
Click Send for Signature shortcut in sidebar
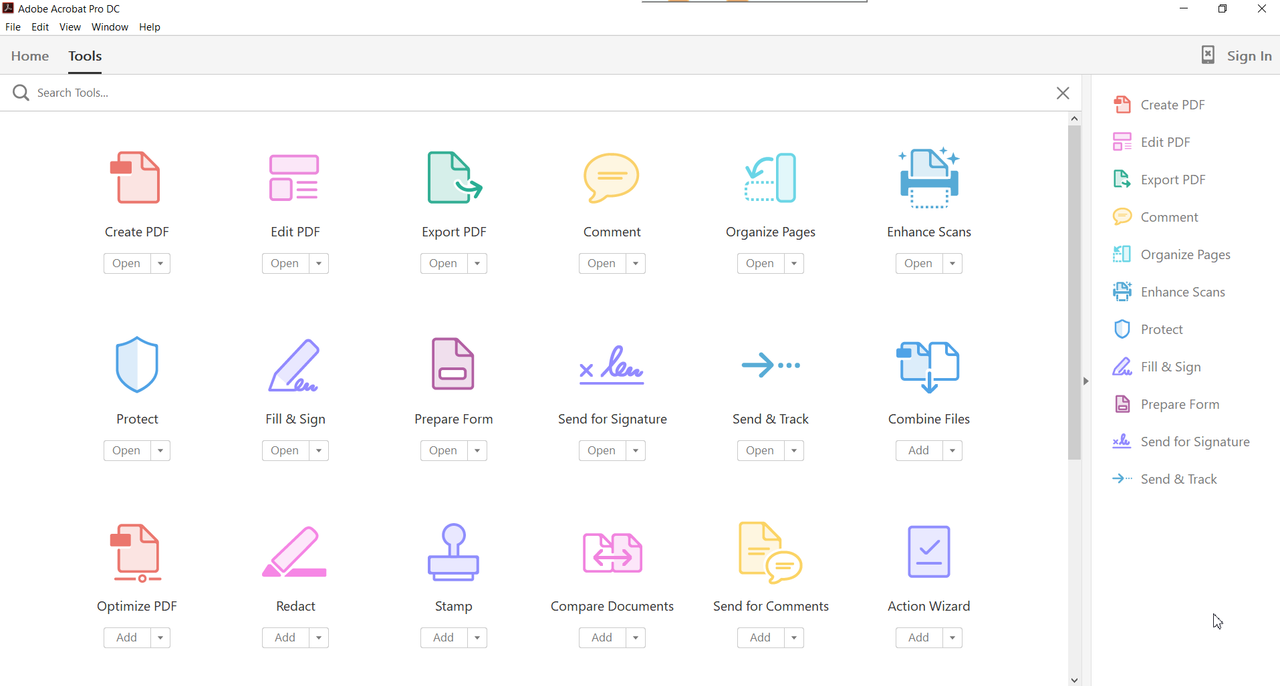coord(1181,442)
